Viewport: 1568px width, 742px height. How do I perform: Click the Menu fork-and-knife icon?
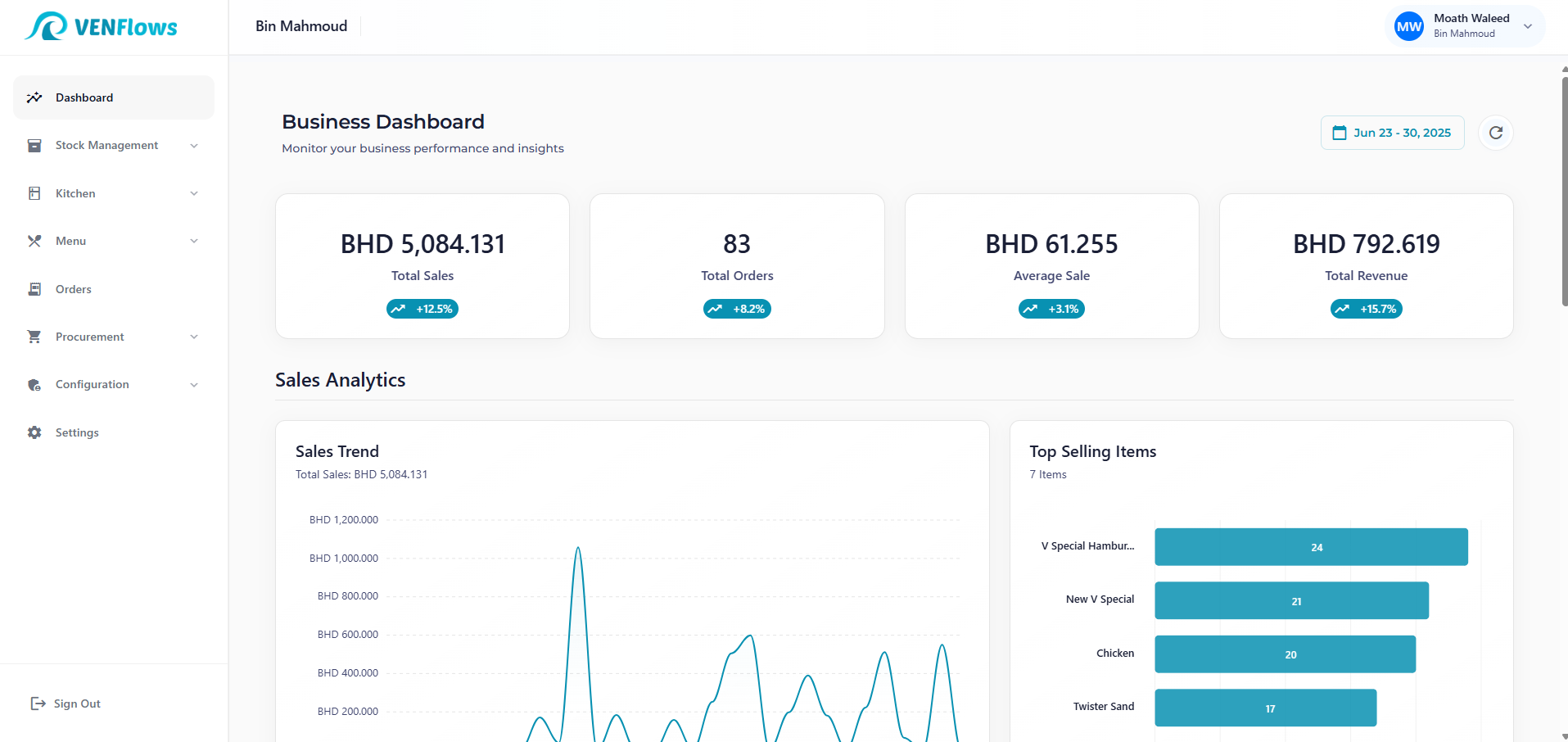34,241
